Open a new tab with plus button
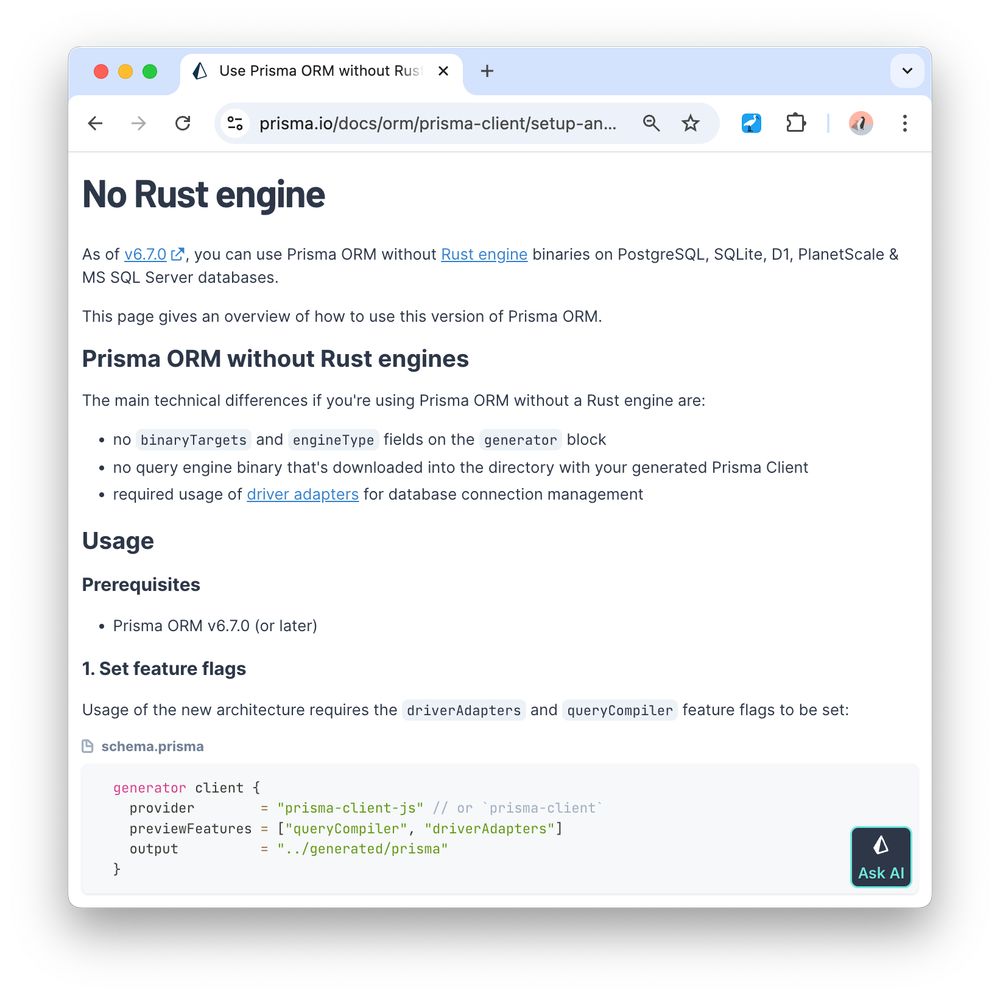 487,71
